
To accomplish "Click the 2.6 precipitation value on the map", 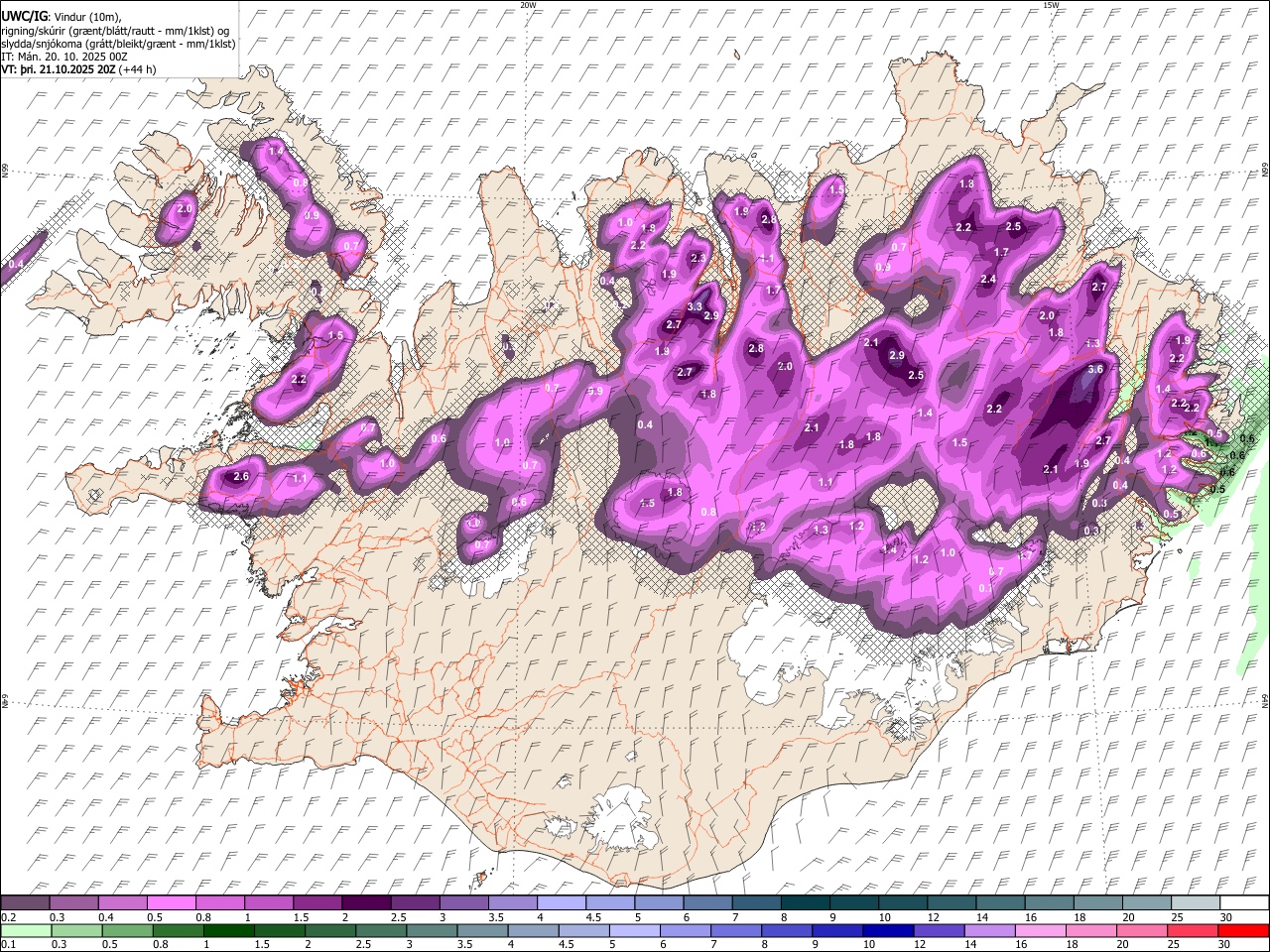I will [x=241, y=476].
